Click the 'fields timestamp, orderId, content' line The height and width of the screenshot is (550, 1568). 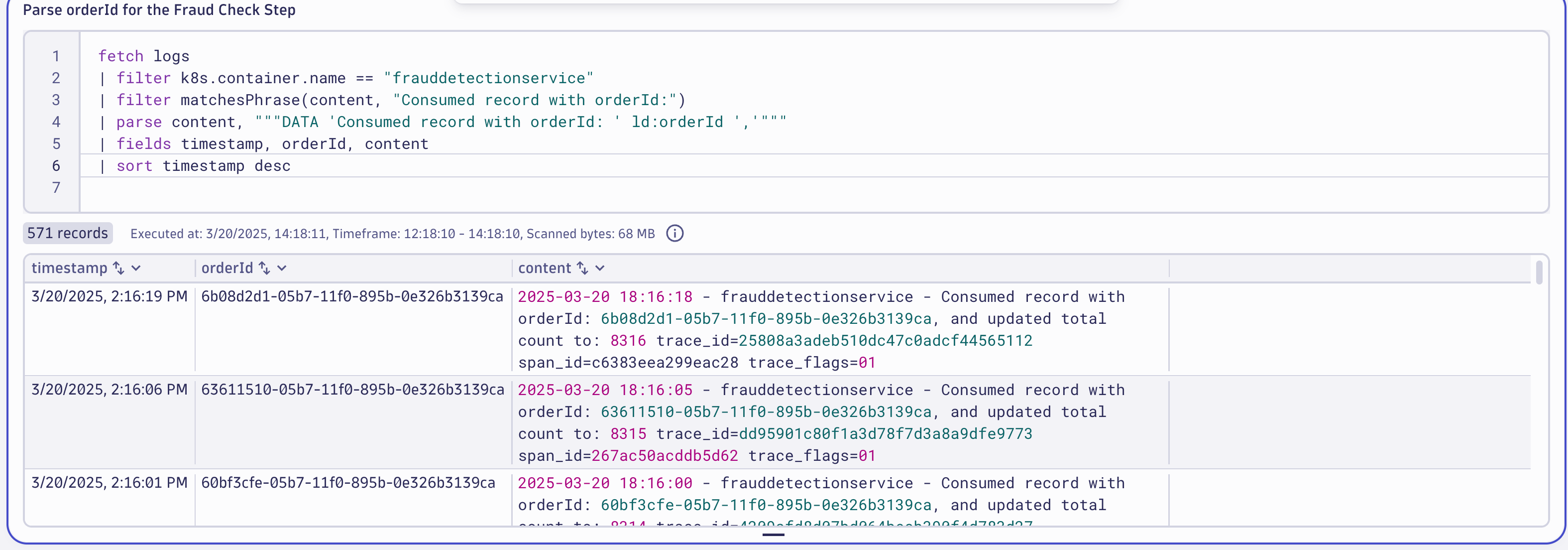[x=263, y=144]
